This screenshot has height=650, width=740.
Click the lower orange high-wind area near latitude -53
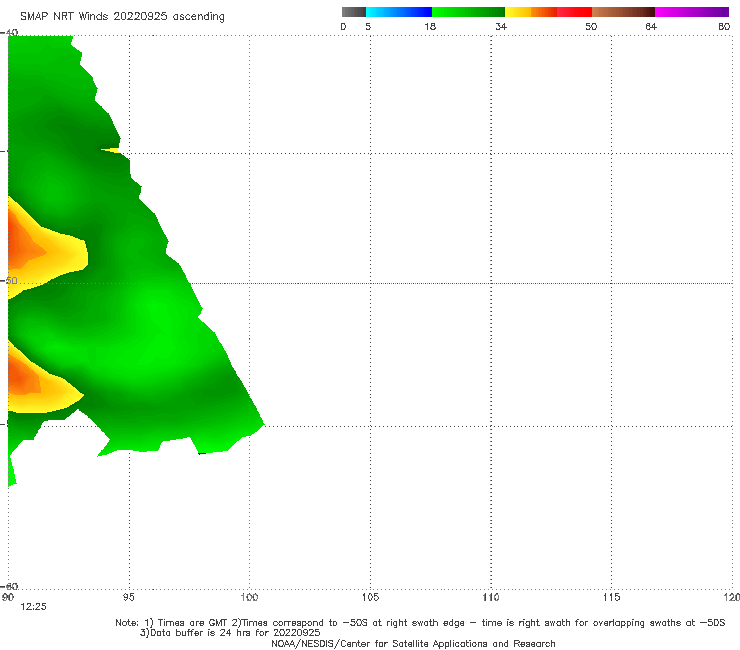[x=21, y=378]
